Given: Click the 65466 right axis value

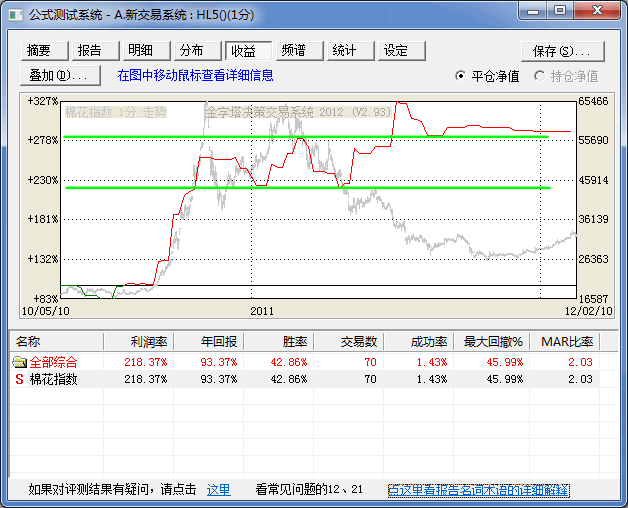Looking at the screenshot, I should [x=593, y=101].
